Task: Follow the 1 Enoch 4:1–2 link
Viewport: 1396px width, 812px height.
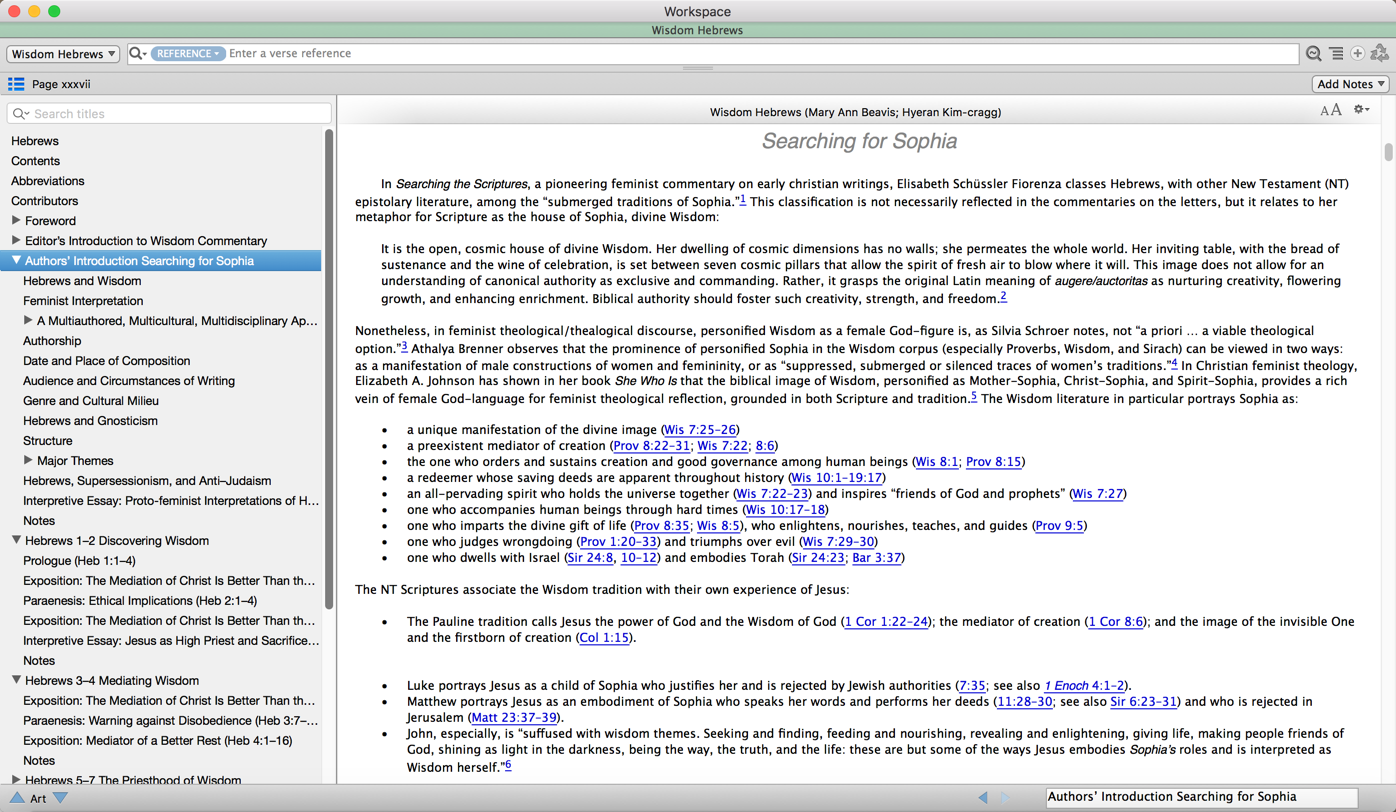Action: click(x=1084, y=686)
